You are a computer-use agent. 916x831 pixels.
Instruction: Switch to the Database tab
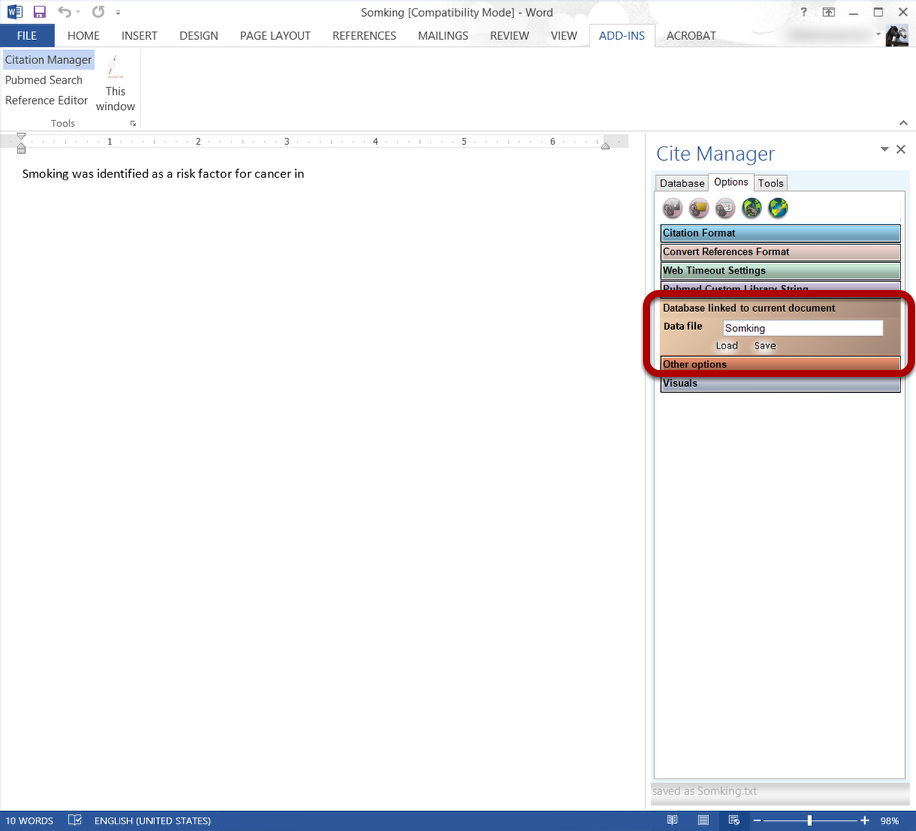click(682, 183)
